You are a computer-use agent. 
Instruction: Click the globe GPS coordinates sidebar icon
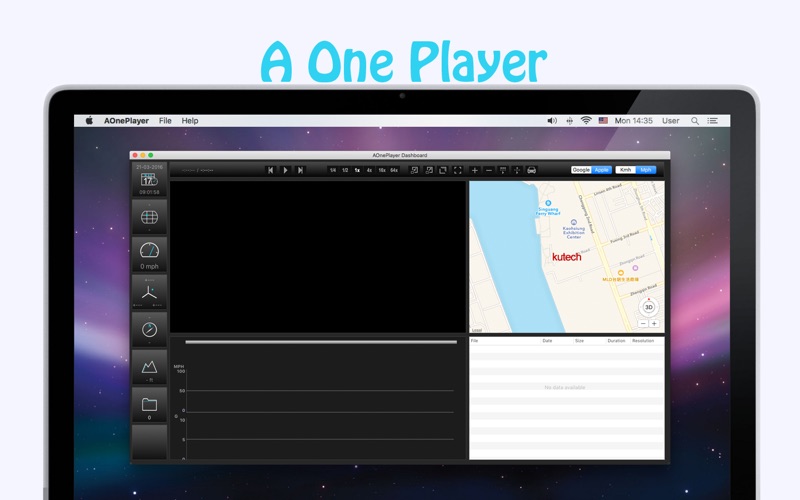pos(149,217)
